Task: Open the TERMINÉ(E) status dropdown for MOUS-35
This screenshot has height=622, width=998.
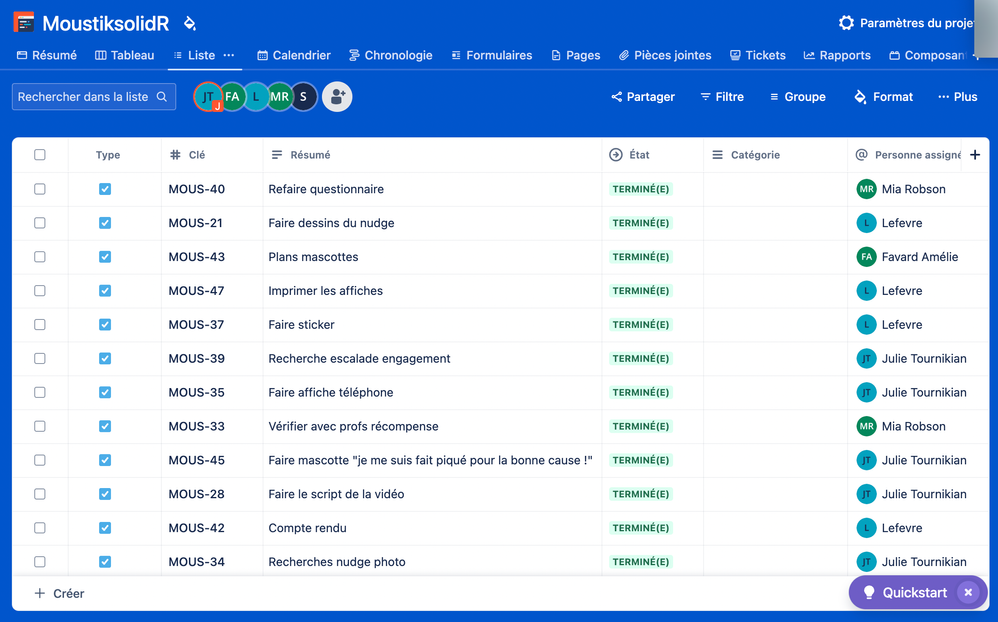Action: coord(641,392)
